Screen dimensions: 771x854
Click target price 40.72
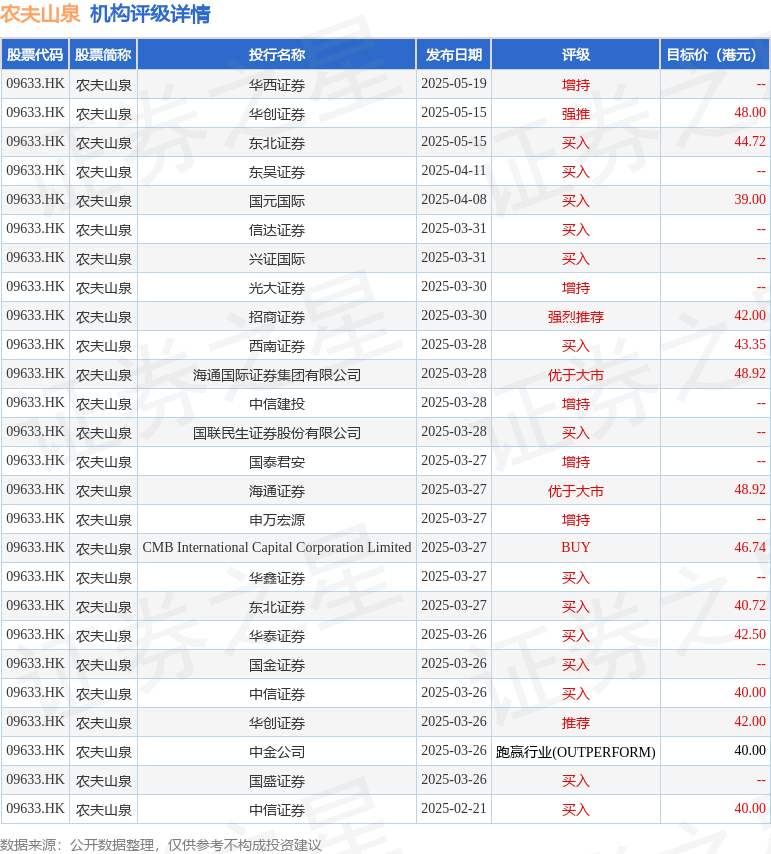point(750,605)
